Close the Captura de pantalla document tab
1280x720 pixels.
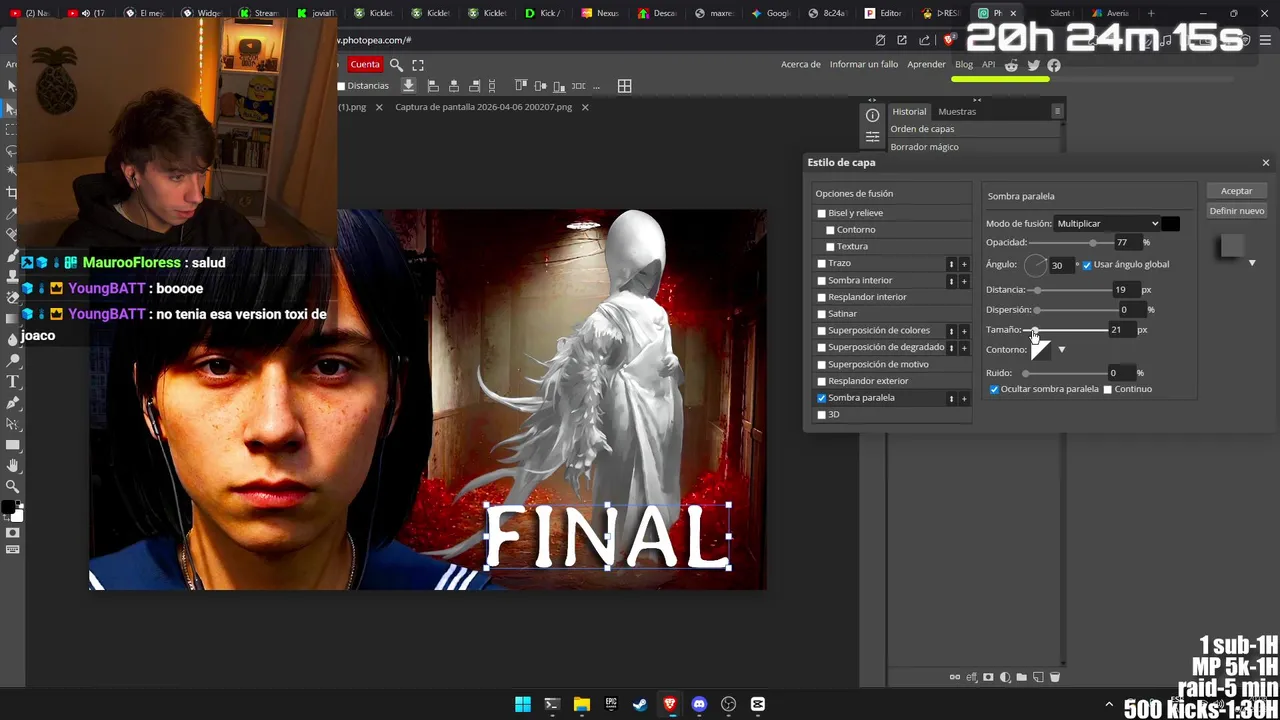[x=585, y=107]
